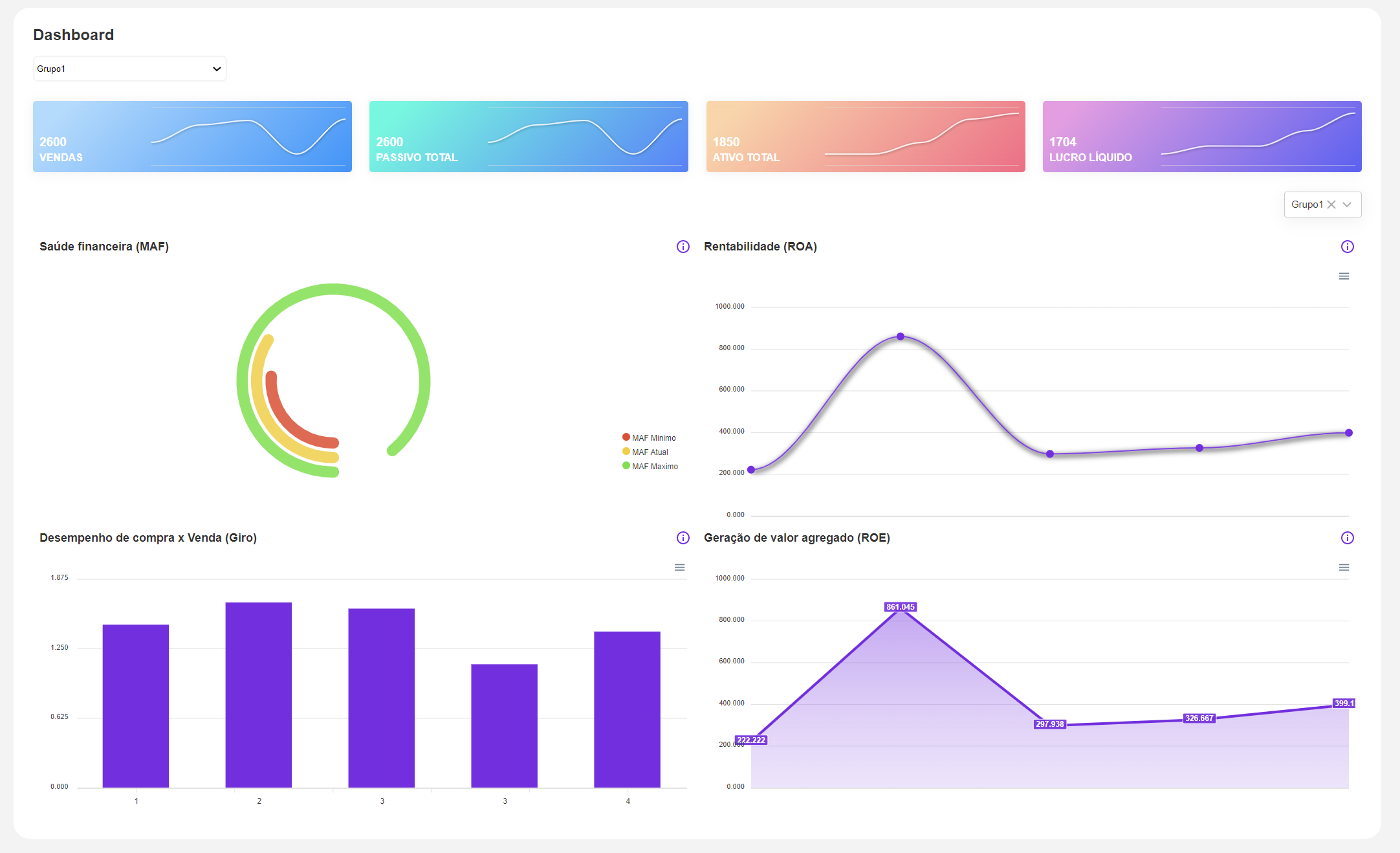
Task: Click the Dashboard page title
Action: pos(74,35)
